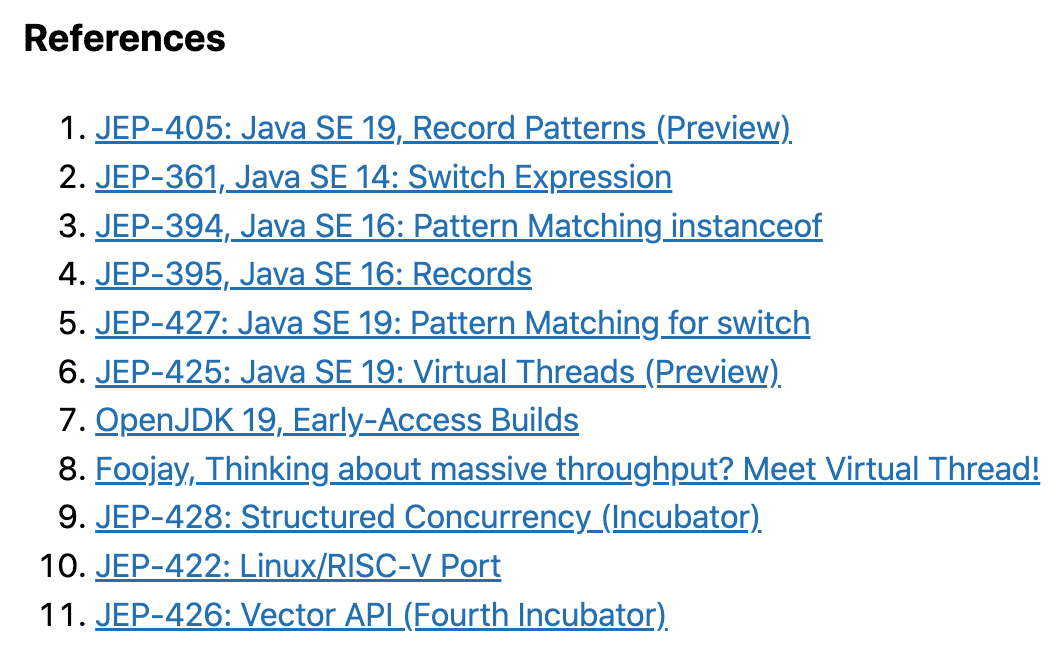Viewport: 1062px width, 660px height.
Task: Visit the JEP-395 Java SE 16 Records link
Action: [313, 274]
